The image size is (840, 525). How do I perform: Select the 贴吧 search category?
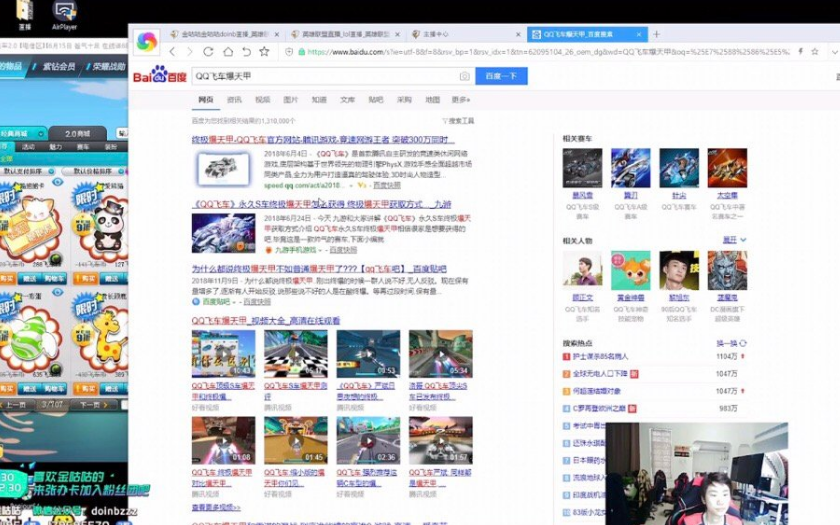(376, 100)
